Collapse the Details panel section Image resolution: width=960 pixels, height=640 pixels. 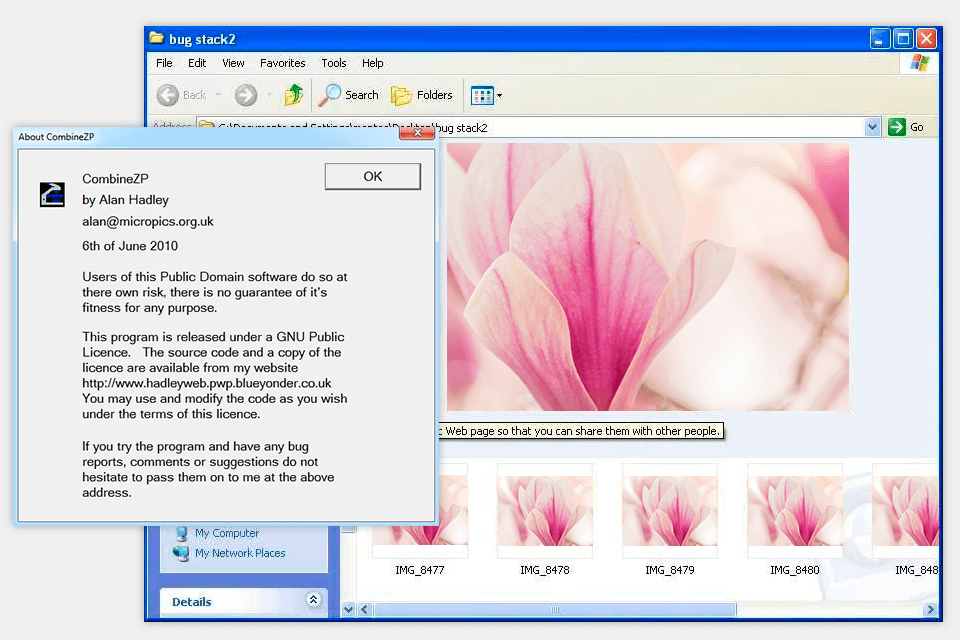point(313,600)
